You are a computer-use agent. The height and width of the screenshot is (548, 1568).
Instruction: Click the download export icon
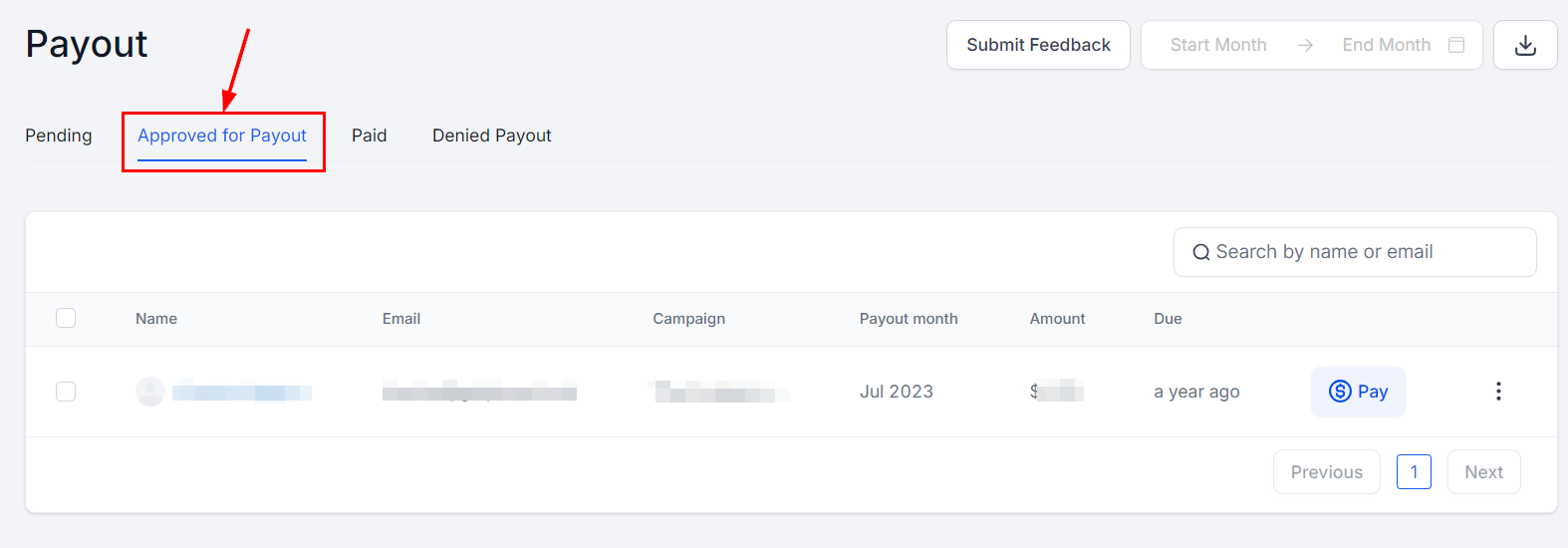1525,45
